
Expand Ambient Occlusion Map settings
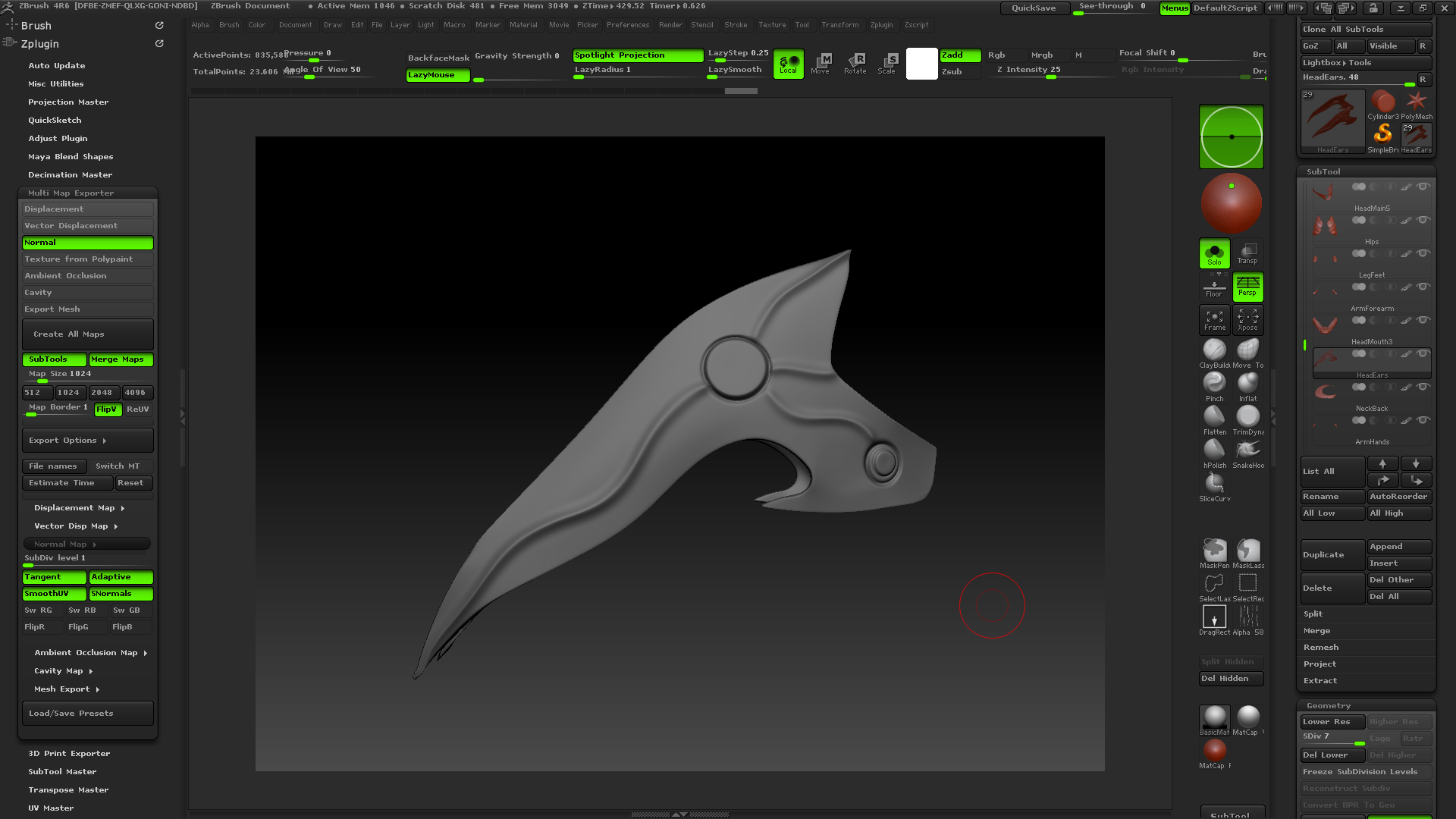click(x=90, y=653)
